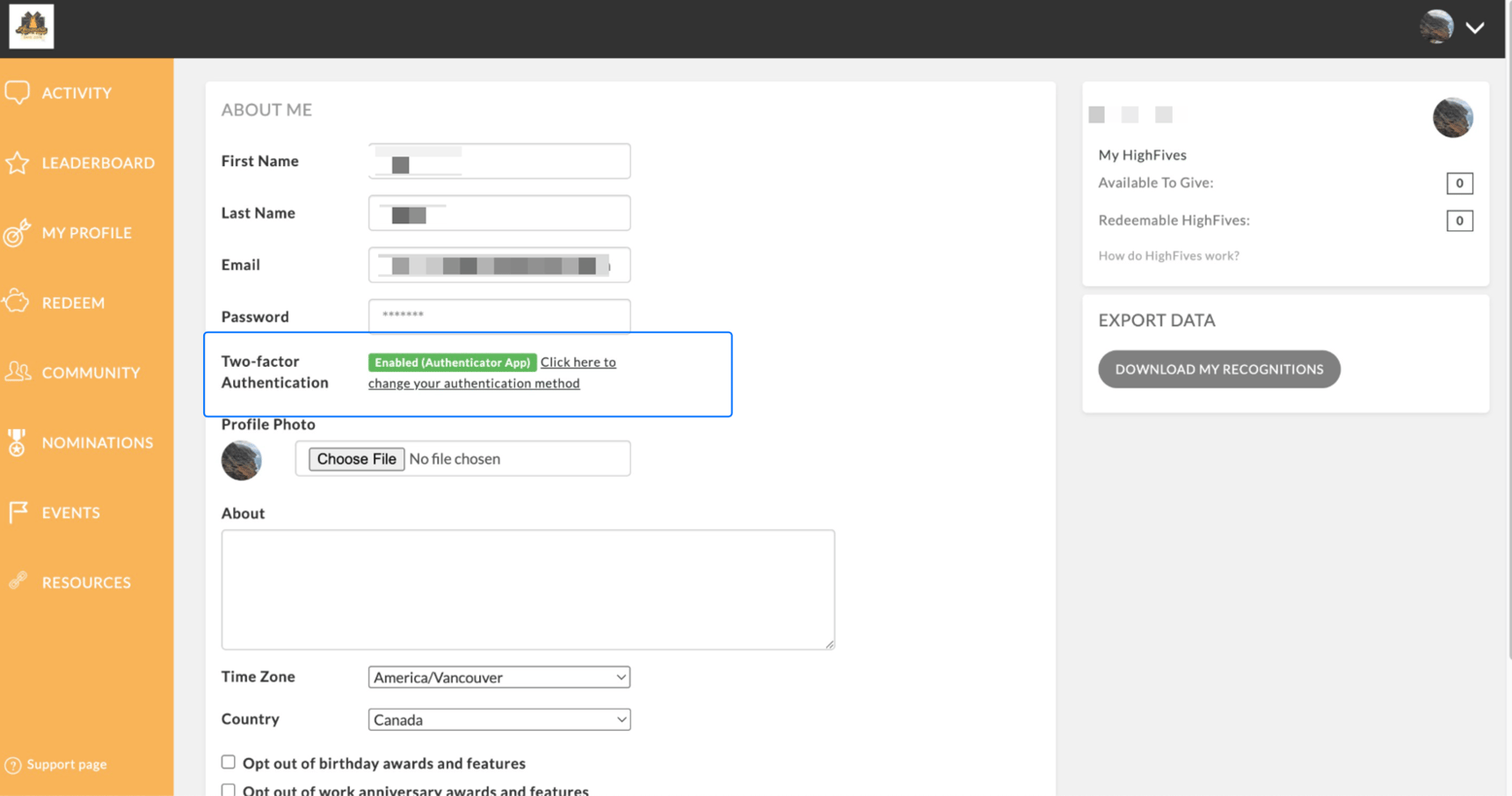Click the Redeem piggy bank icon
The width and height of the screenshot is (1512, 796).
18,302
